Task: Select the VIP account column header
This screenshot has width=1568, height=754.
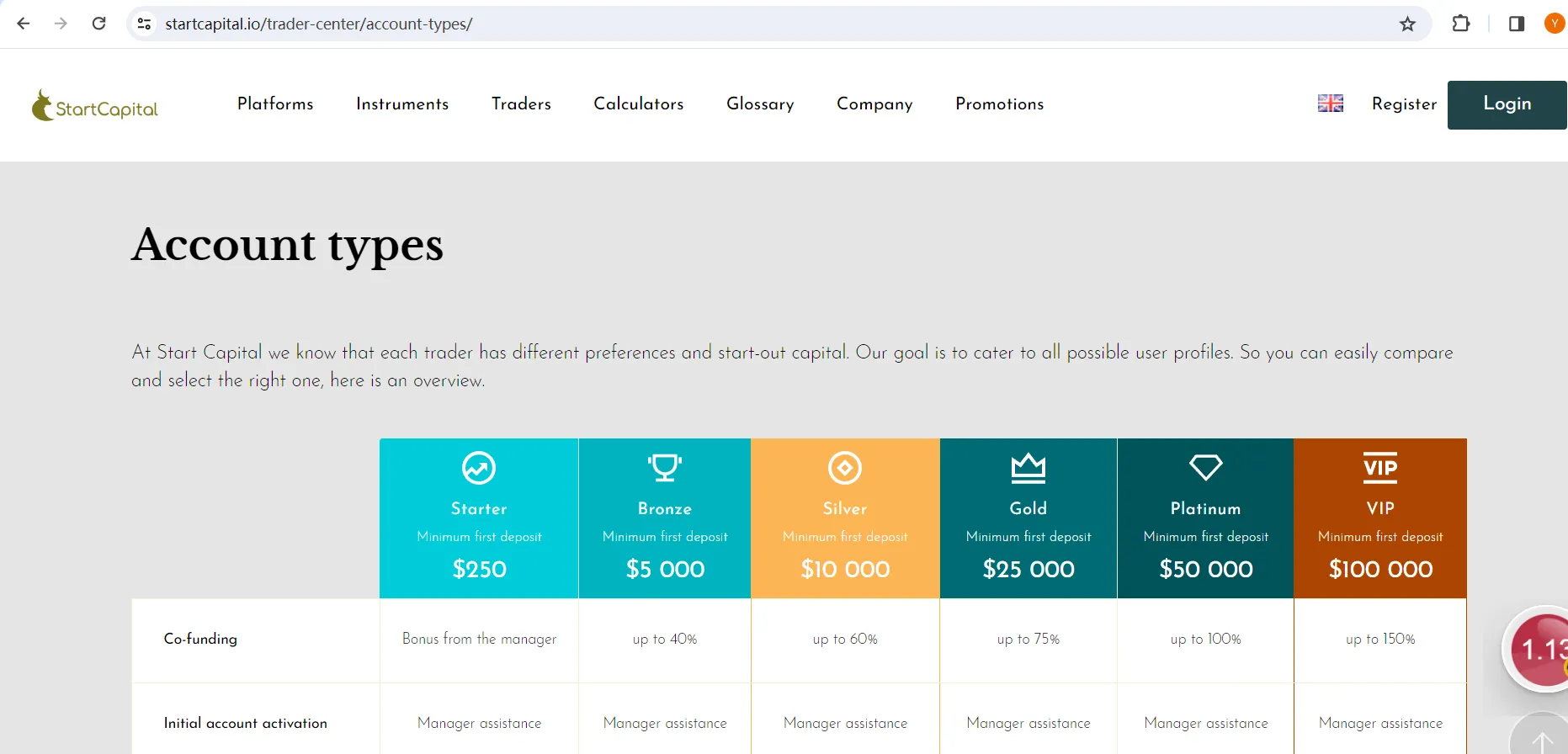Action: (x=1380, y=518)
